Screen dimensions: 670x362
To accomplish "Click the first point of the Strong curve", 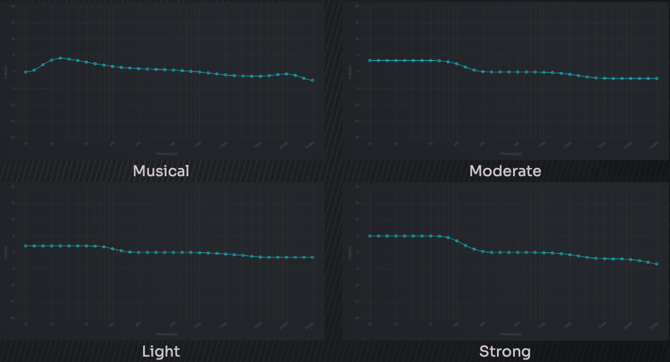I will click(x=370, y=236).
